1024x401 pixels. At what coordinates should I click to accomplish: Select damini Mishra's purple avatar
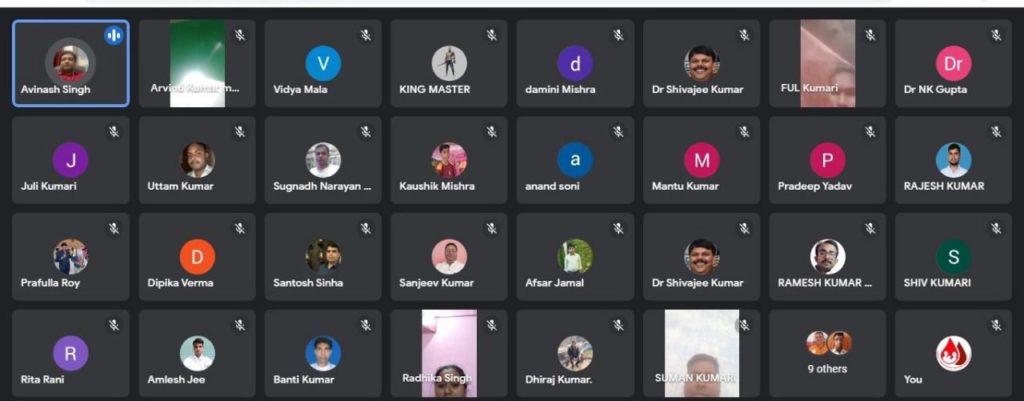pyautogui.click(x=575, y=63)
